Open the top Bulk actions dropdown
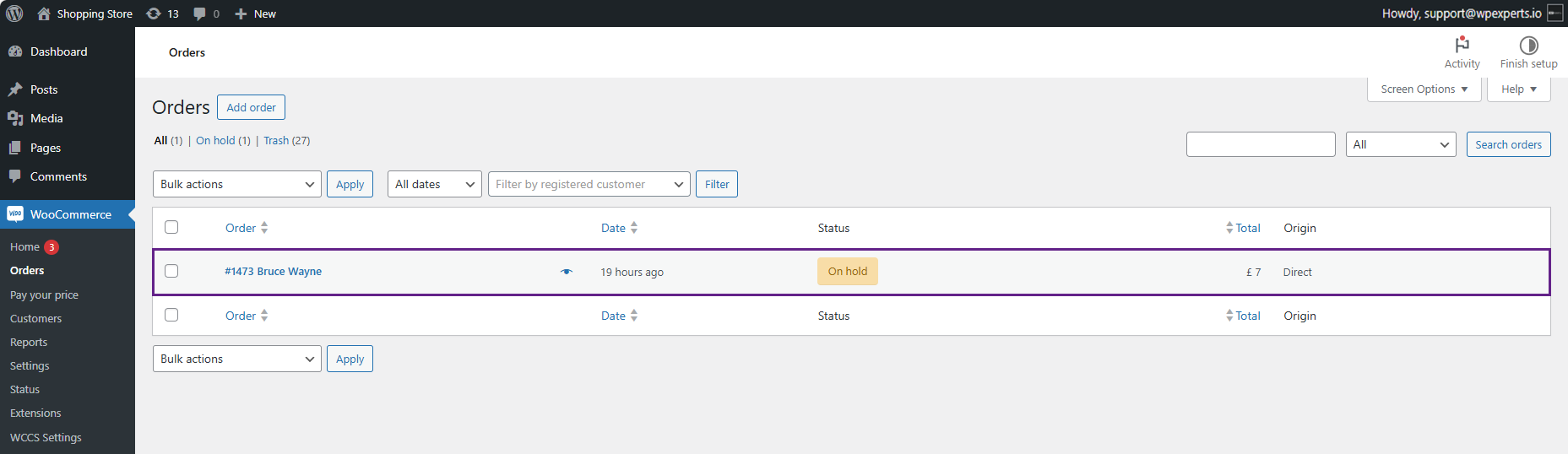Image resolution: width=1568 pixels, height=454 pixels. coord(236,184)
